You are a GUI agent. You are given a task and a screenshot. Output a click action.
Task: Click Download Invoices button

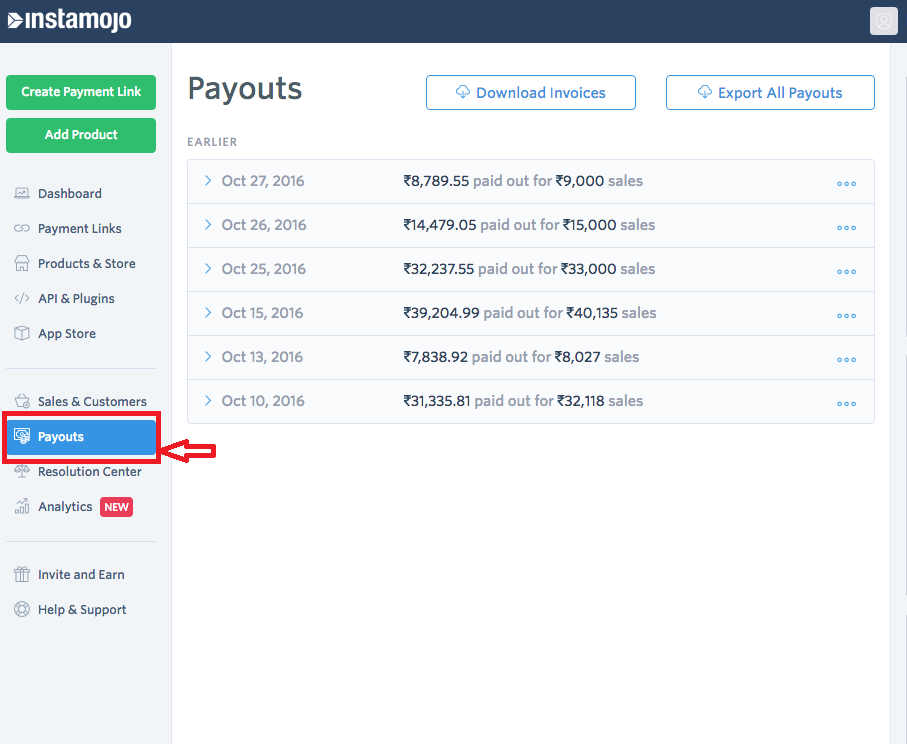(x=531, y=92)
